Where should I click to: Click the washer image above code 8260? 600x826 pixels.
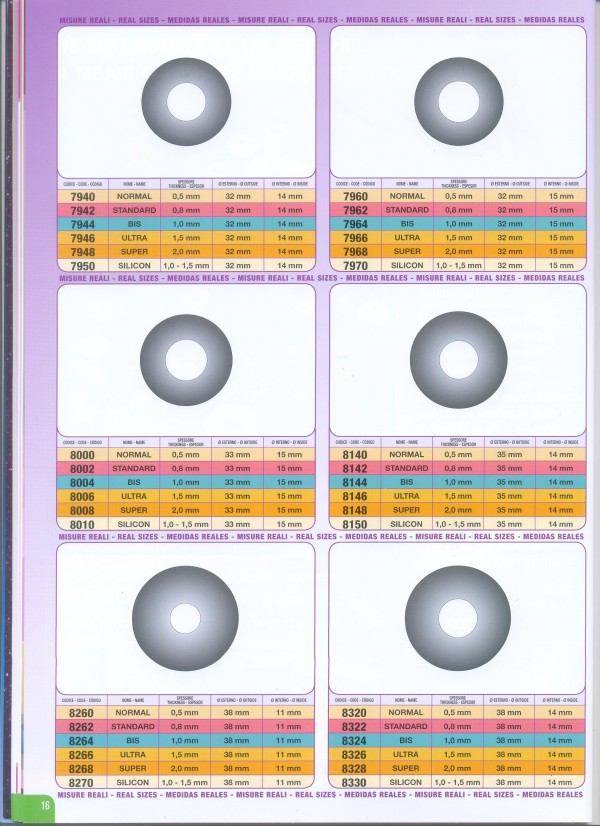pos(185,618)
